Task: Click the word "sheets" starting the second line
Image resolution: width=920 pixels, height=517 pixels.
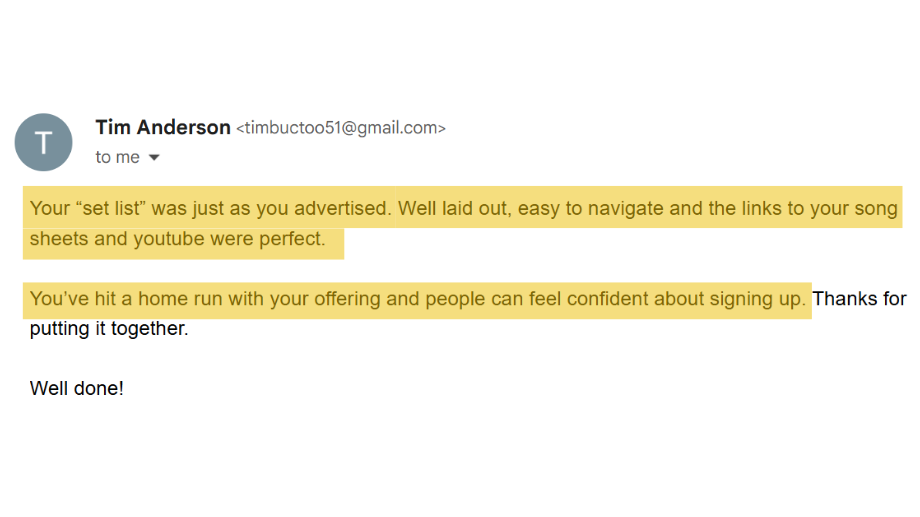Action: 52,240
